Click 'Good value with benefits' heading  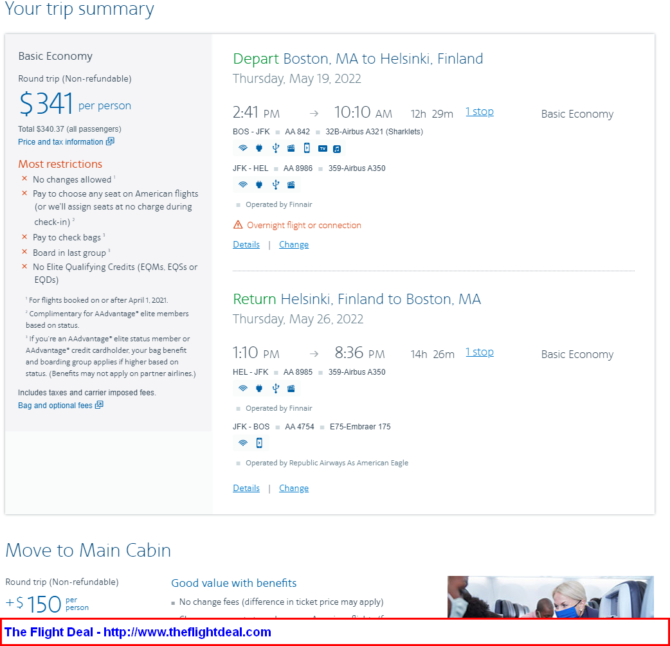point(234,583)
